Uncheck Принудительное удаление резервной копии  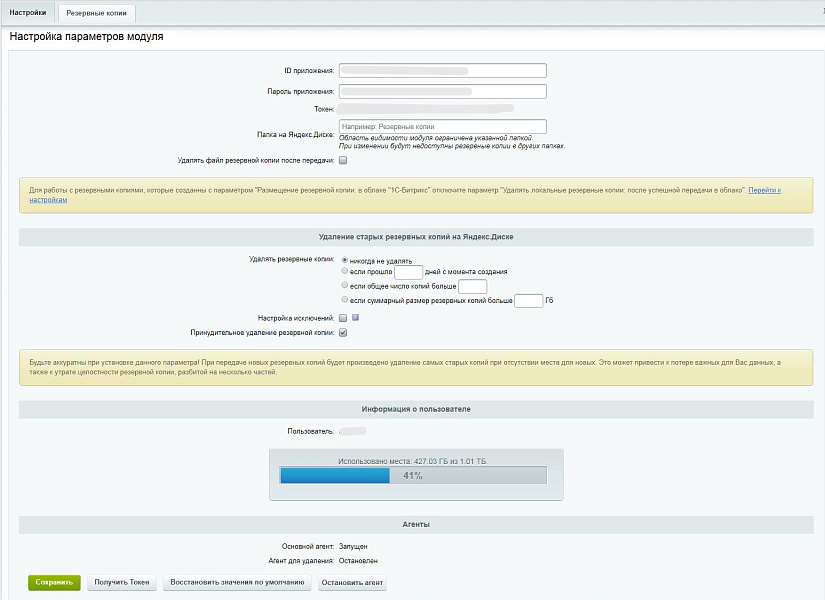coord(343,332)
